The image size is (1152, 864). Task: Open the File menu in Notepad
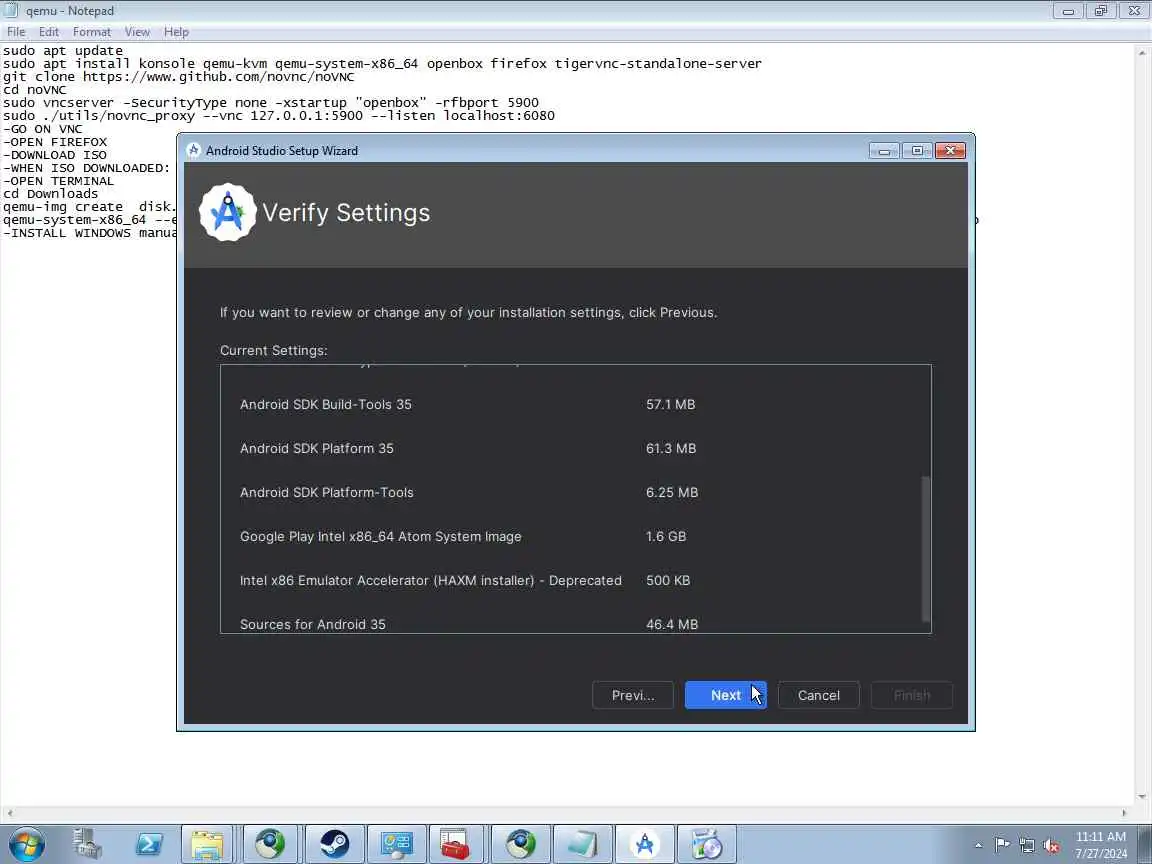pyautogui.click(x=16, y=32)
